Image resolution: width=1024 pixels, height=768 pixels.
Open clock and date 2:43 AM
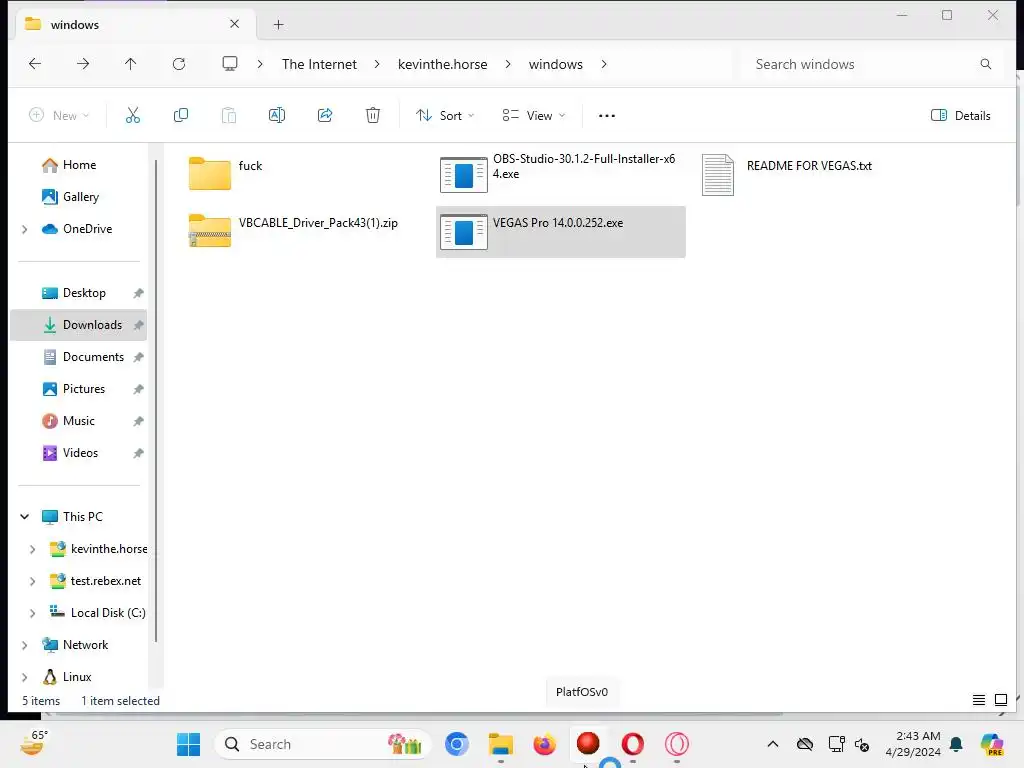point(913,744)
